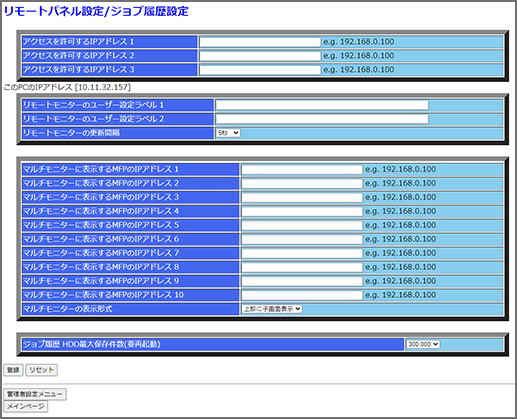Click the リモートパネル設定/ジョブ履歴設定 heading
The width and height of the screenshot is (517, 419).
coord(96,11)
